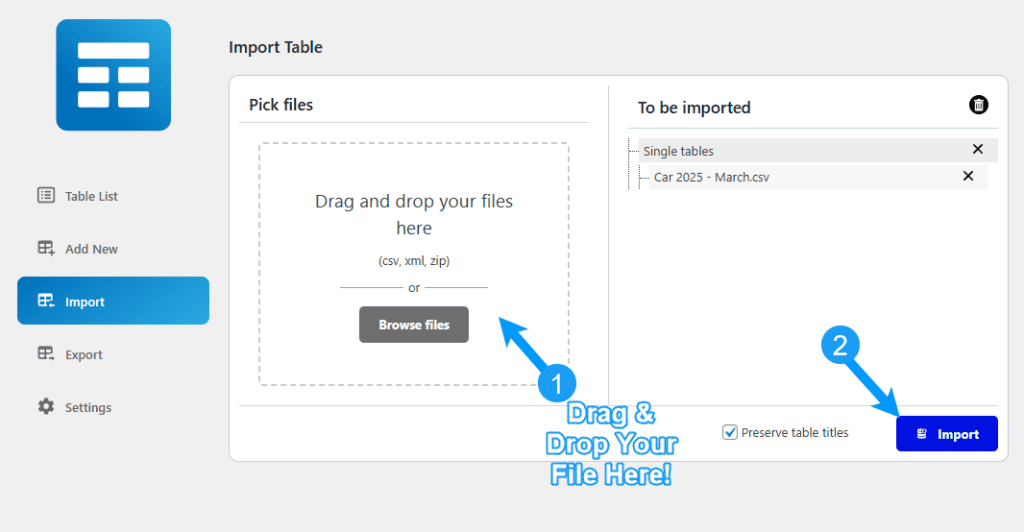The image size is (1024, 532).
Task: Click the table plugin logo icon
Action: click(x=113, y=75)
